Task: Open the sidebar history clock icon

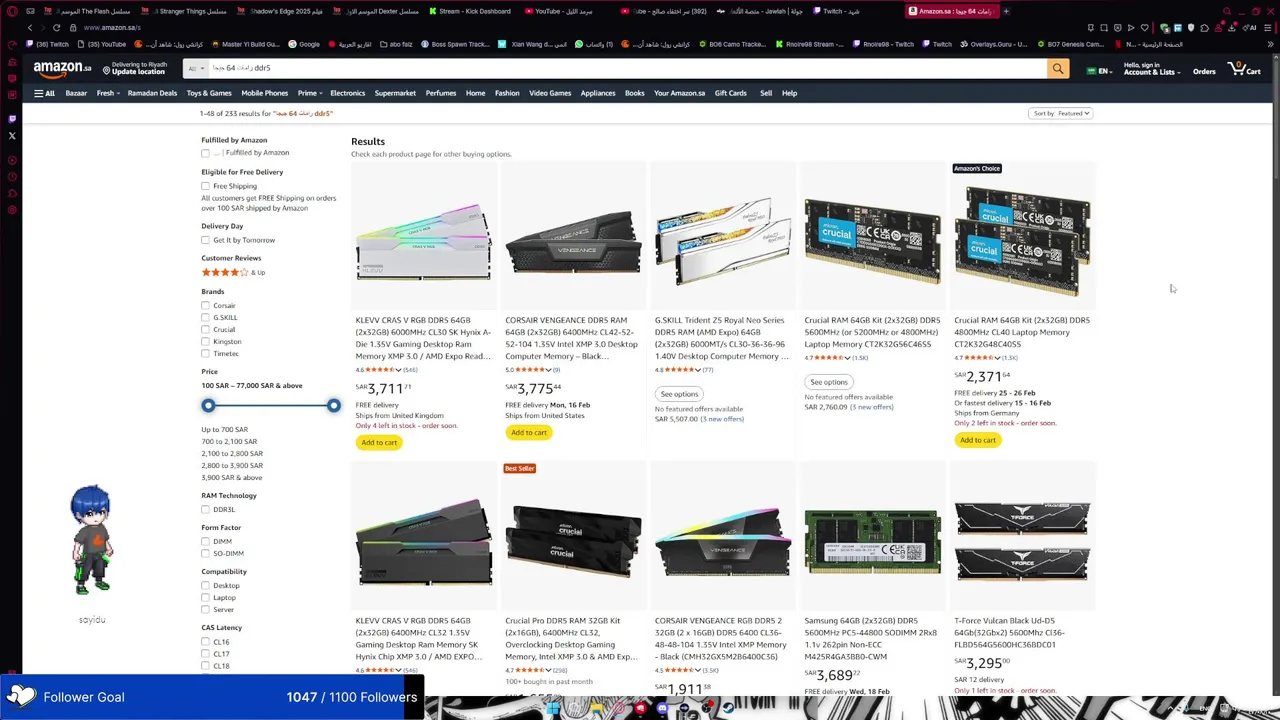Action: point(12,176)
